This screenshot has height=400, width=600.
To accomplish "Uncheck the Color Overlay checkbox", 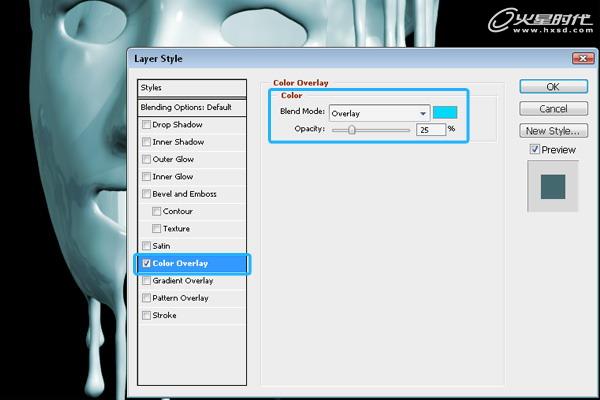I will tap(146, 264).
